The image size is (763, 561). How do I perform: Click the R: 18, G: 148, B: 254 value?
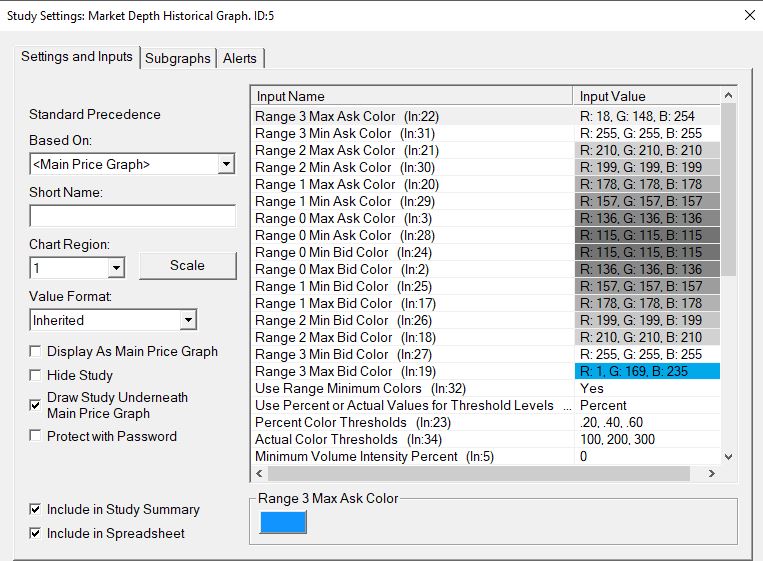(647, 116)
